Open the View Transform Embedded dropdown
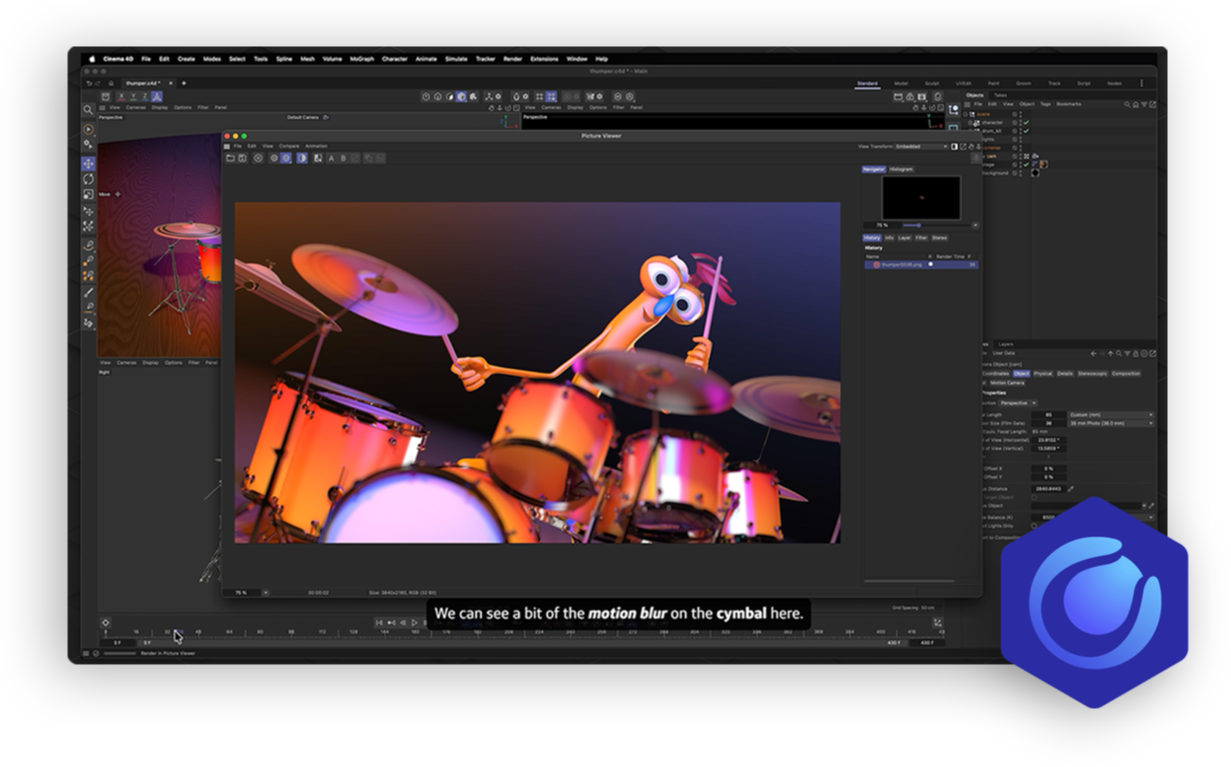 [920, 147]
